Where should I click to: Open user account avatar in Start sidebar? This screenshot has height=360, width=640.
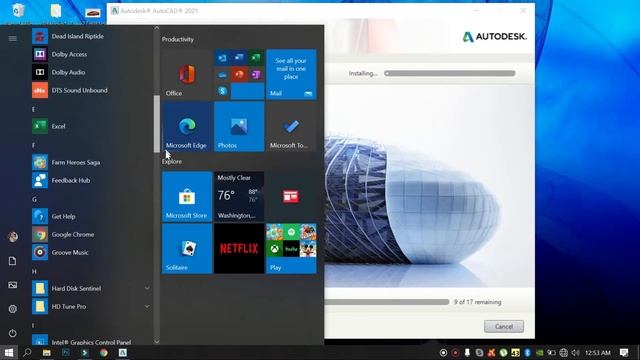click(x=13, y=237)
